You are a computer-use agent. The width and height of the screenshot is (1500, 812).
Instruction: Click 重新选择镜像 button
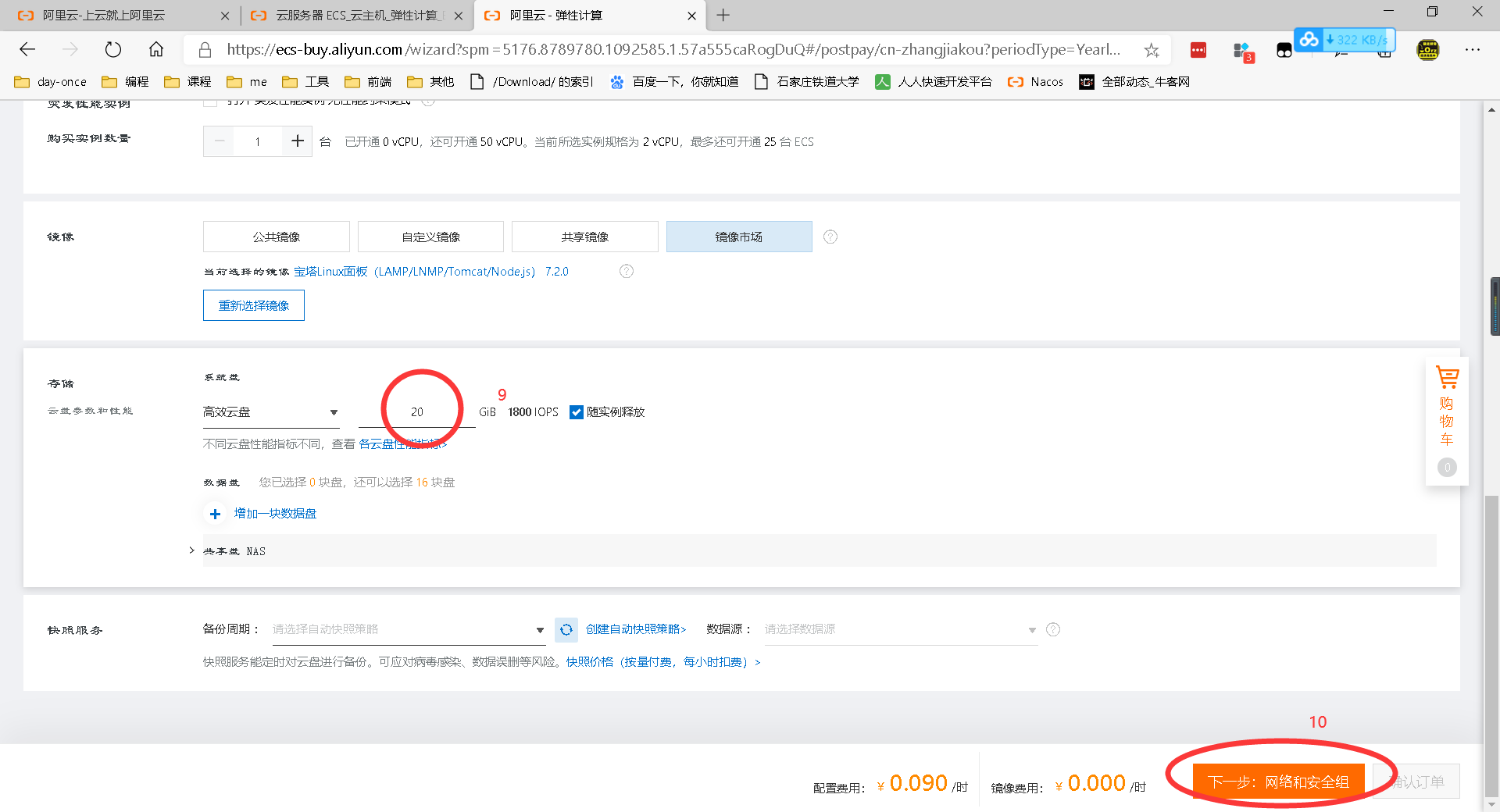tap(254, 305)
